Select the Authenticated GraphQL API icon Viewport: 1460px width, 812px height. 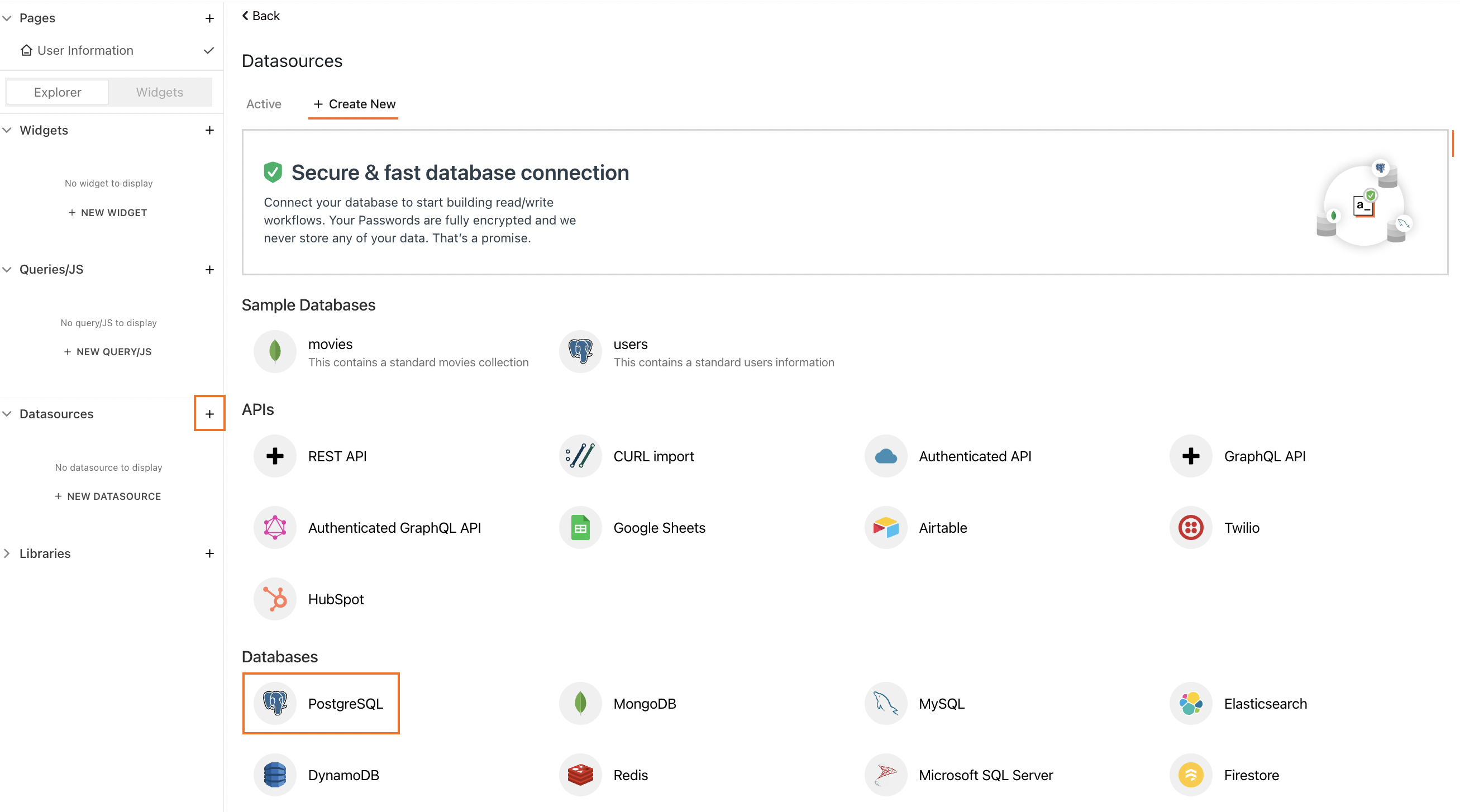(275, 528)
